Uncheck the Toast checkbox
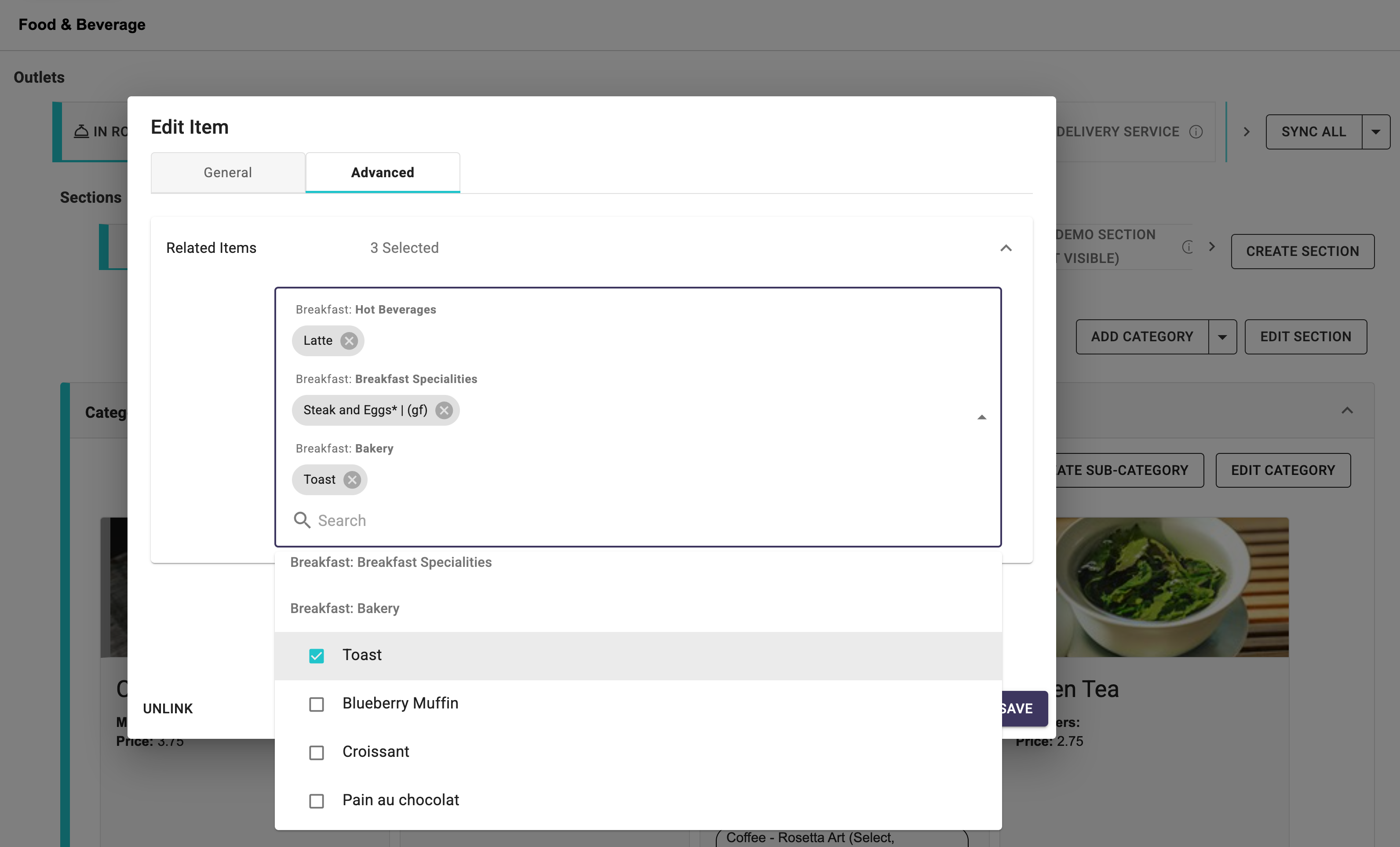 tap(317, 655)
